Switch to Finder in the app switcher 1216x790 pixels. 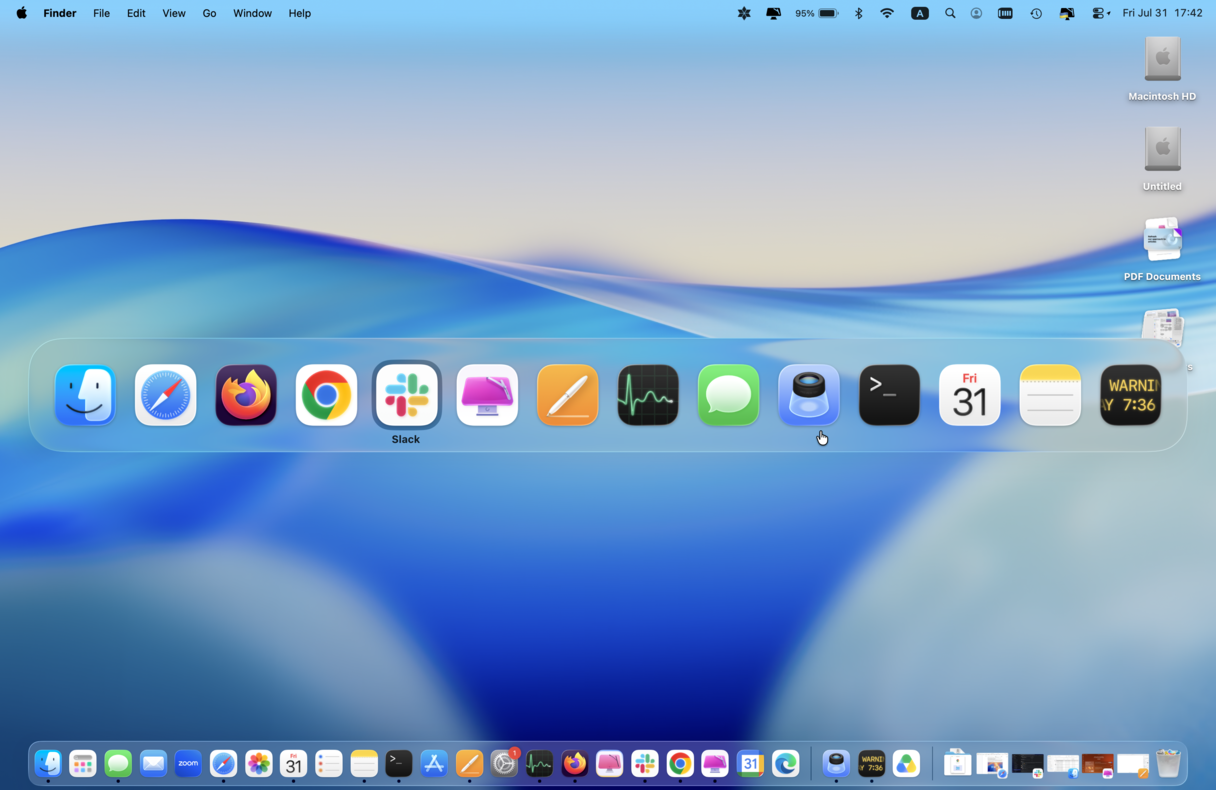pos(86,395)
